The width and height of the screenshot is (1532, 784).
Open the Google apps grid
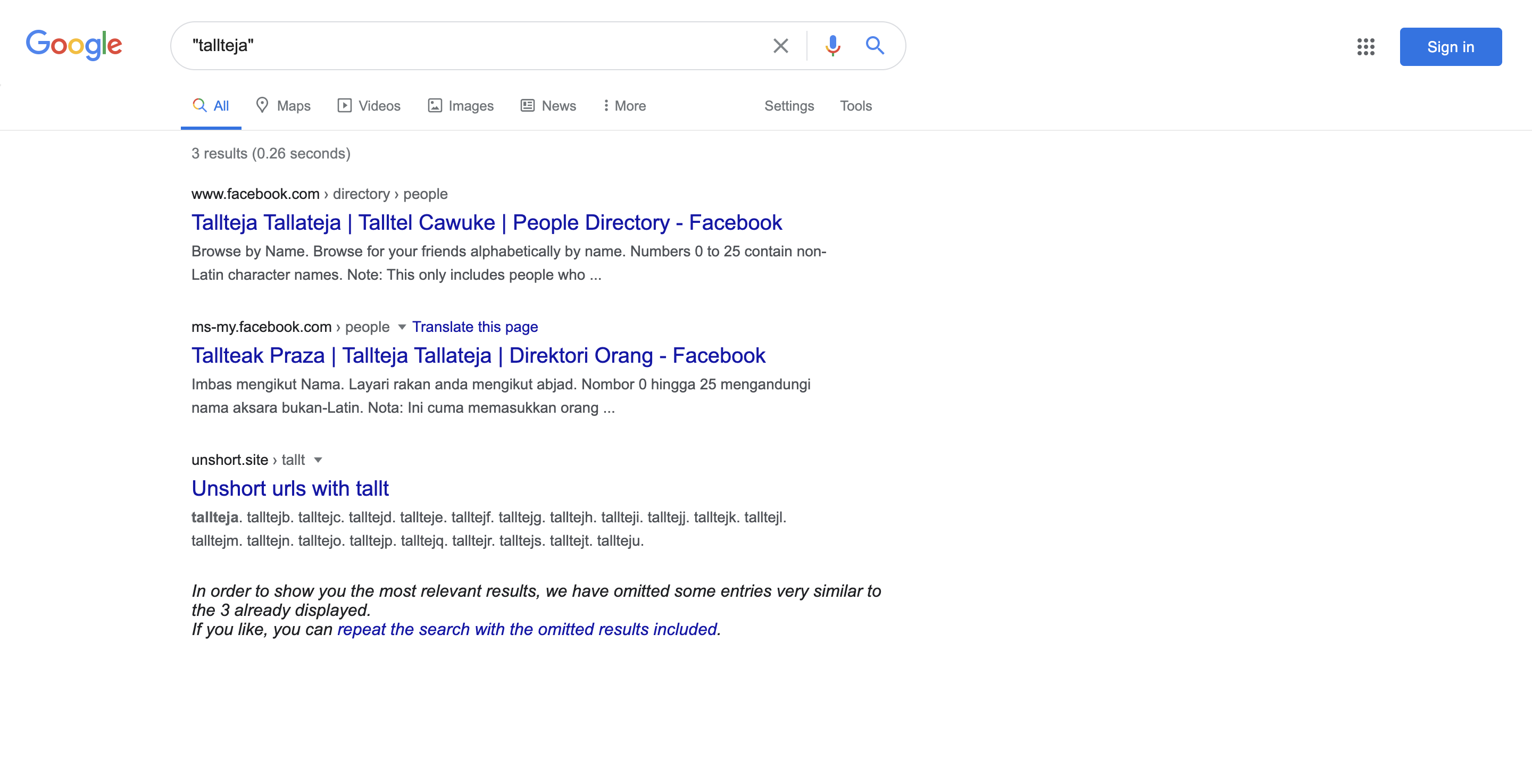tap(1366, 46)
